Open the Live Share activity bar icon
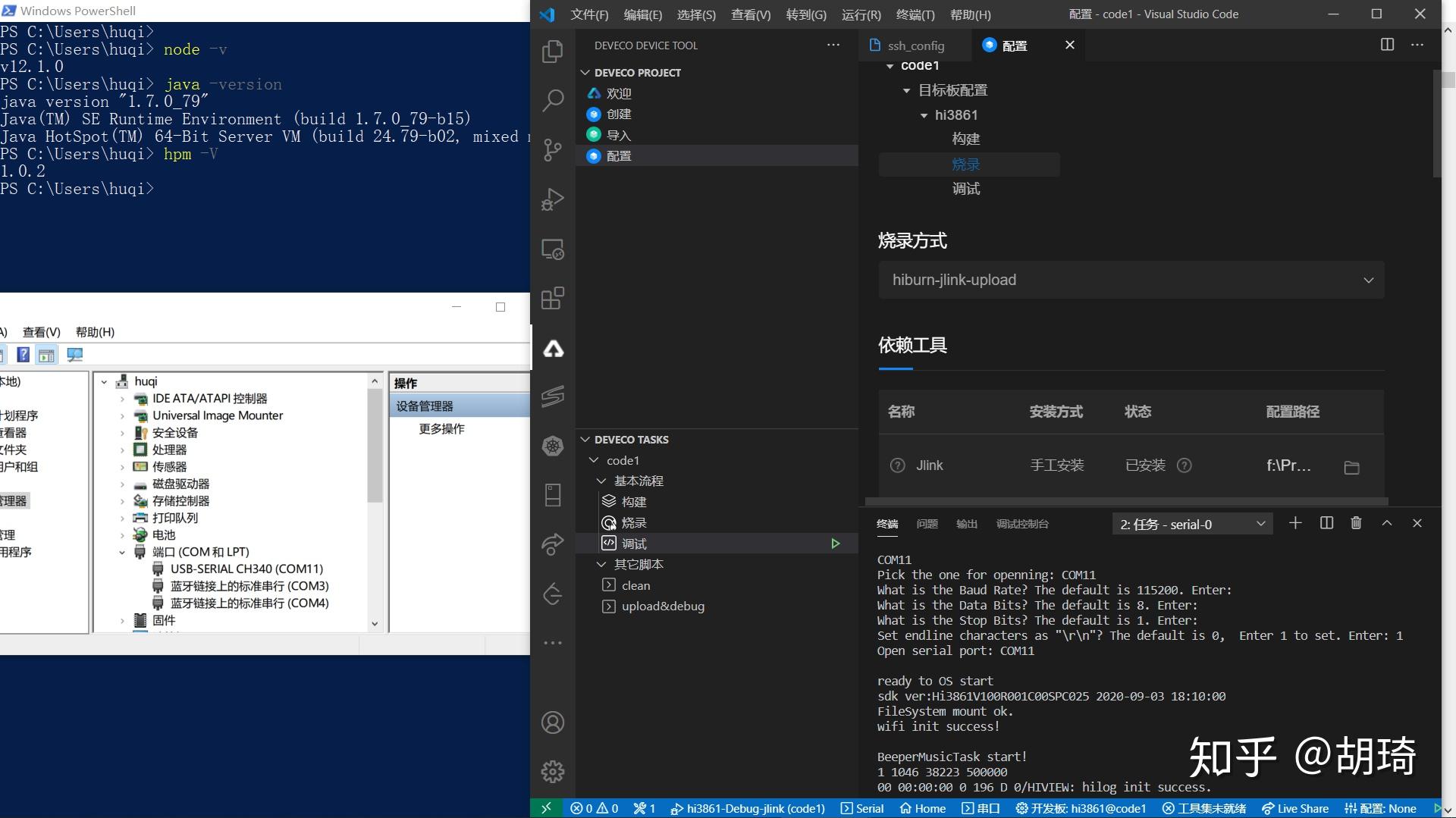Screen dimensions: 1456x818 (x=553, y=544)
